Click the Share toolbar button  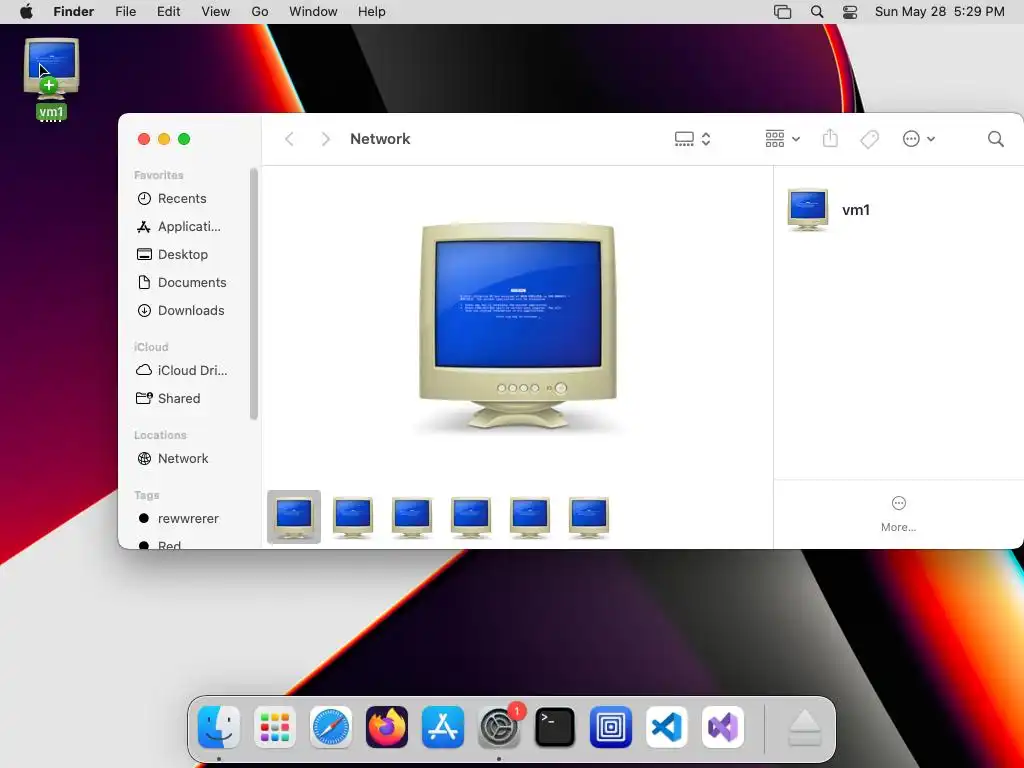pyautogui.click(x=830, y=138)
